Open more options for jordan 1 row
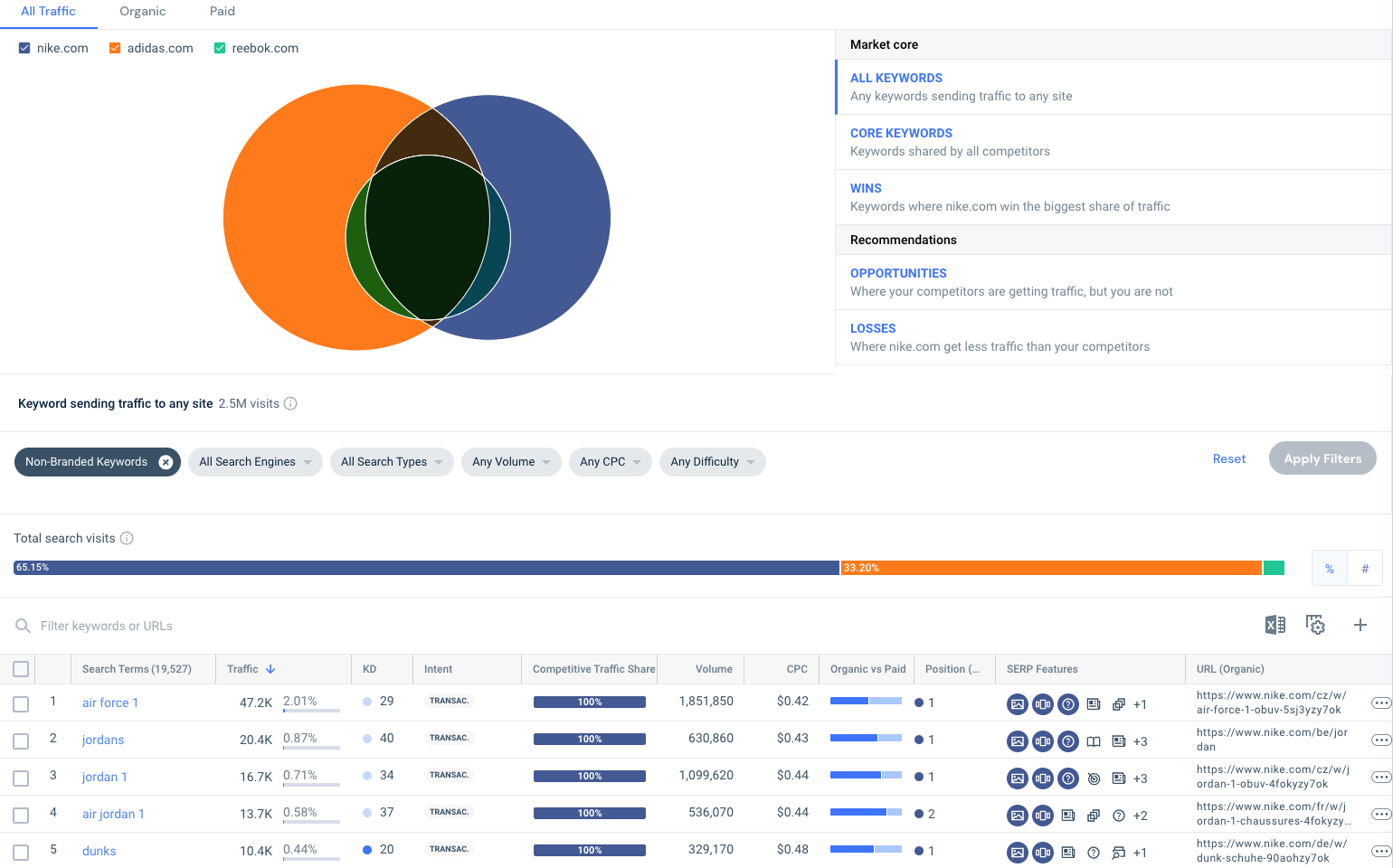This screenshot has width=1393, height=868. tap(1381, 778)
